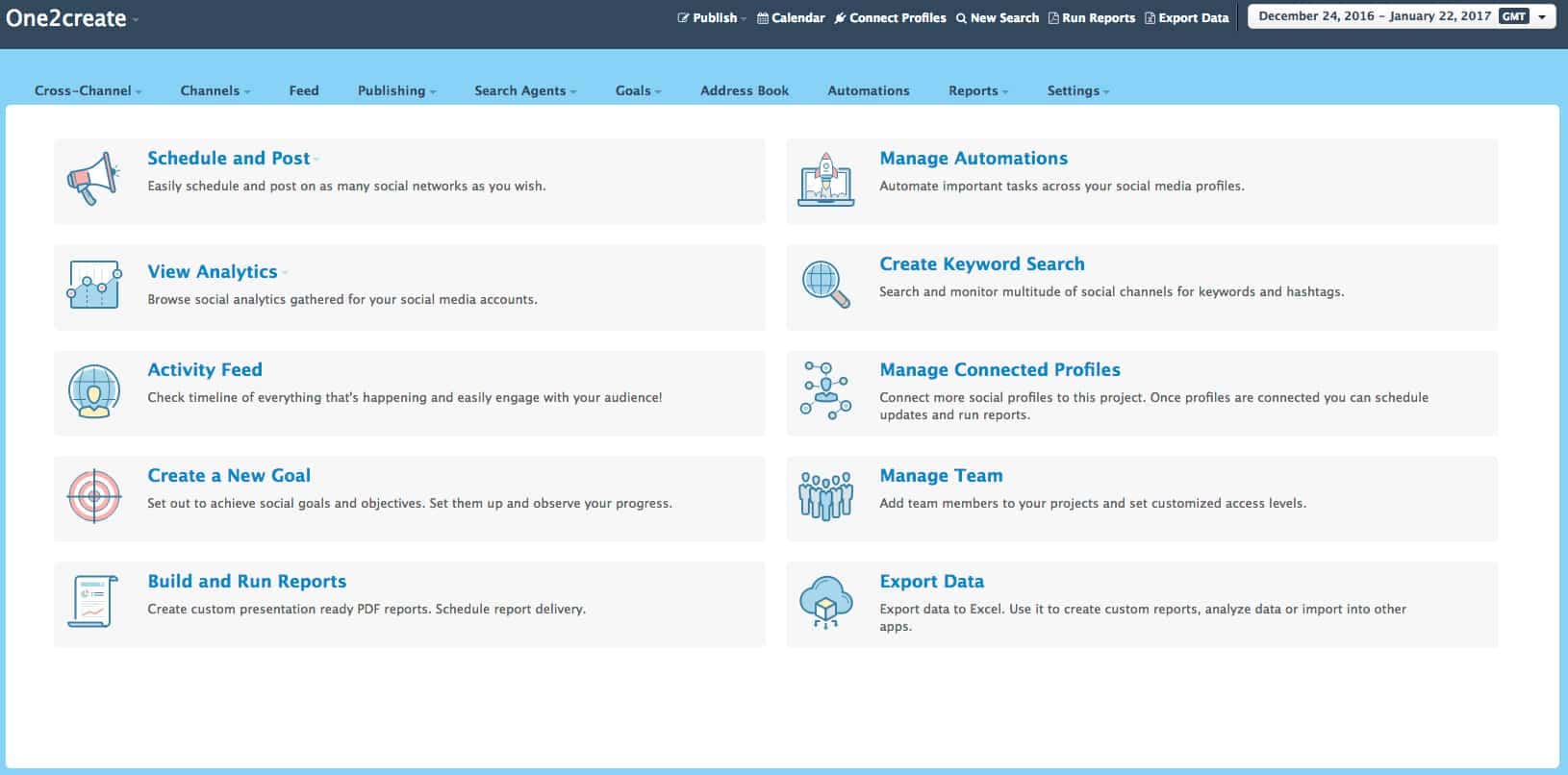Click text 'Automate important tasks across your social media profiles'
This screenshot has width=1568, height=775.
tap(1062, 186)
